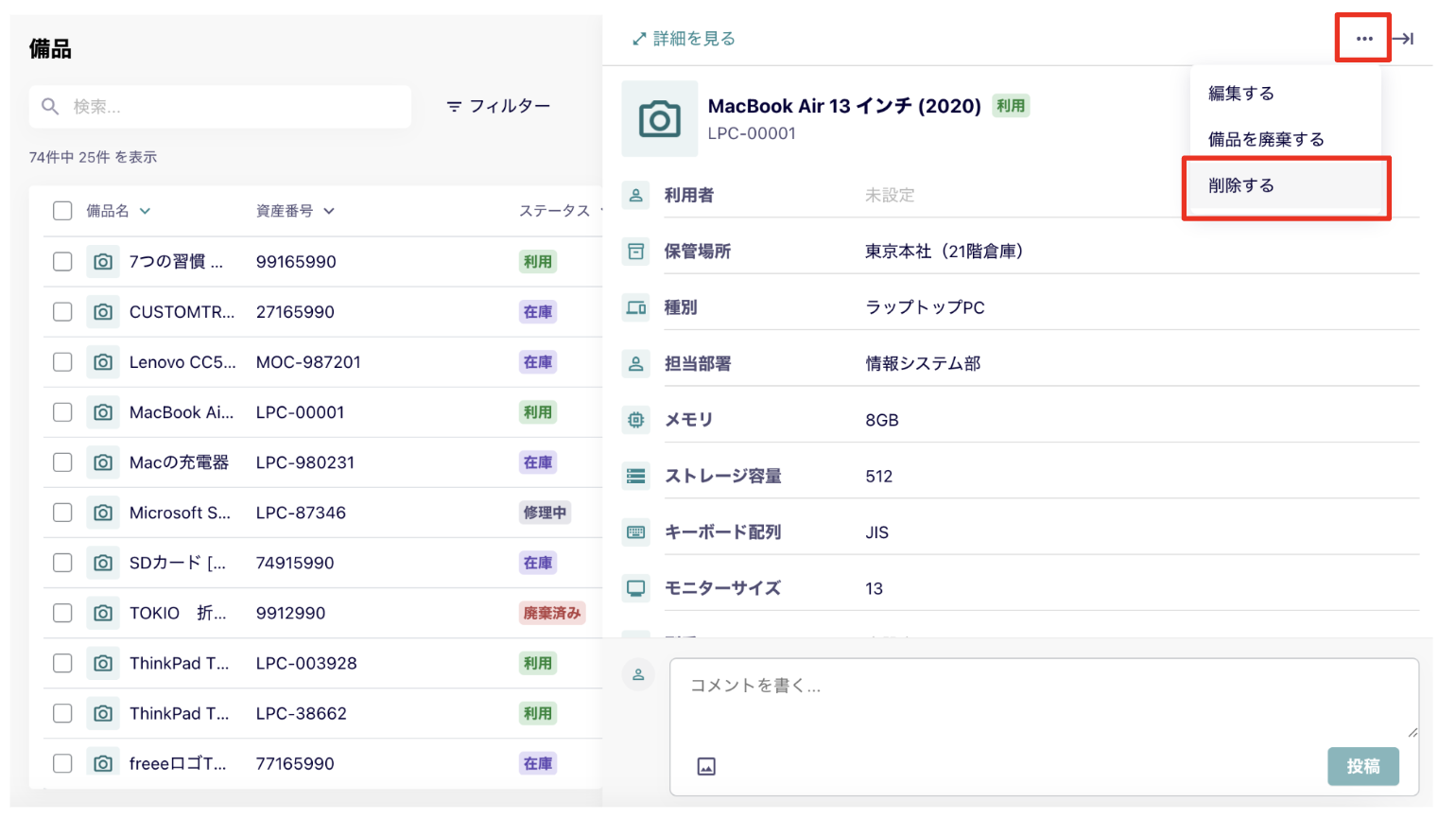Click the 東京本社（21階倉庫） value
Image resolution: width=1456 pixels, height=819 pixels.
[945, 252]
